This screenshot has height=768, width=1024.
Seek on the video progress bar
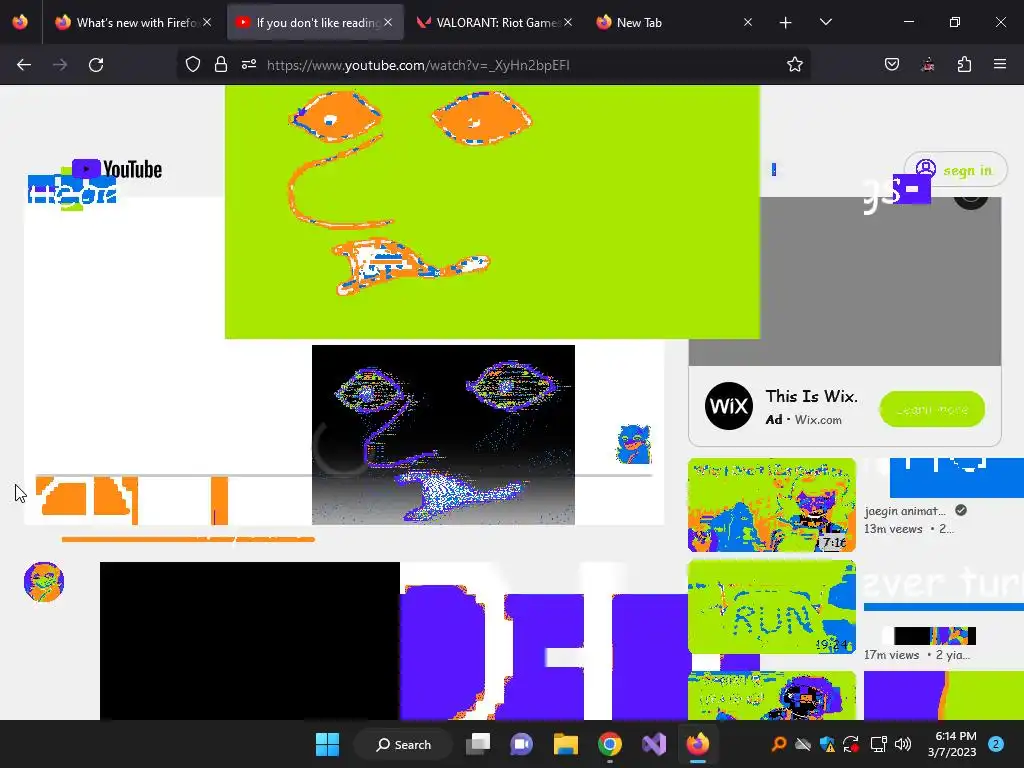(344, 475)
